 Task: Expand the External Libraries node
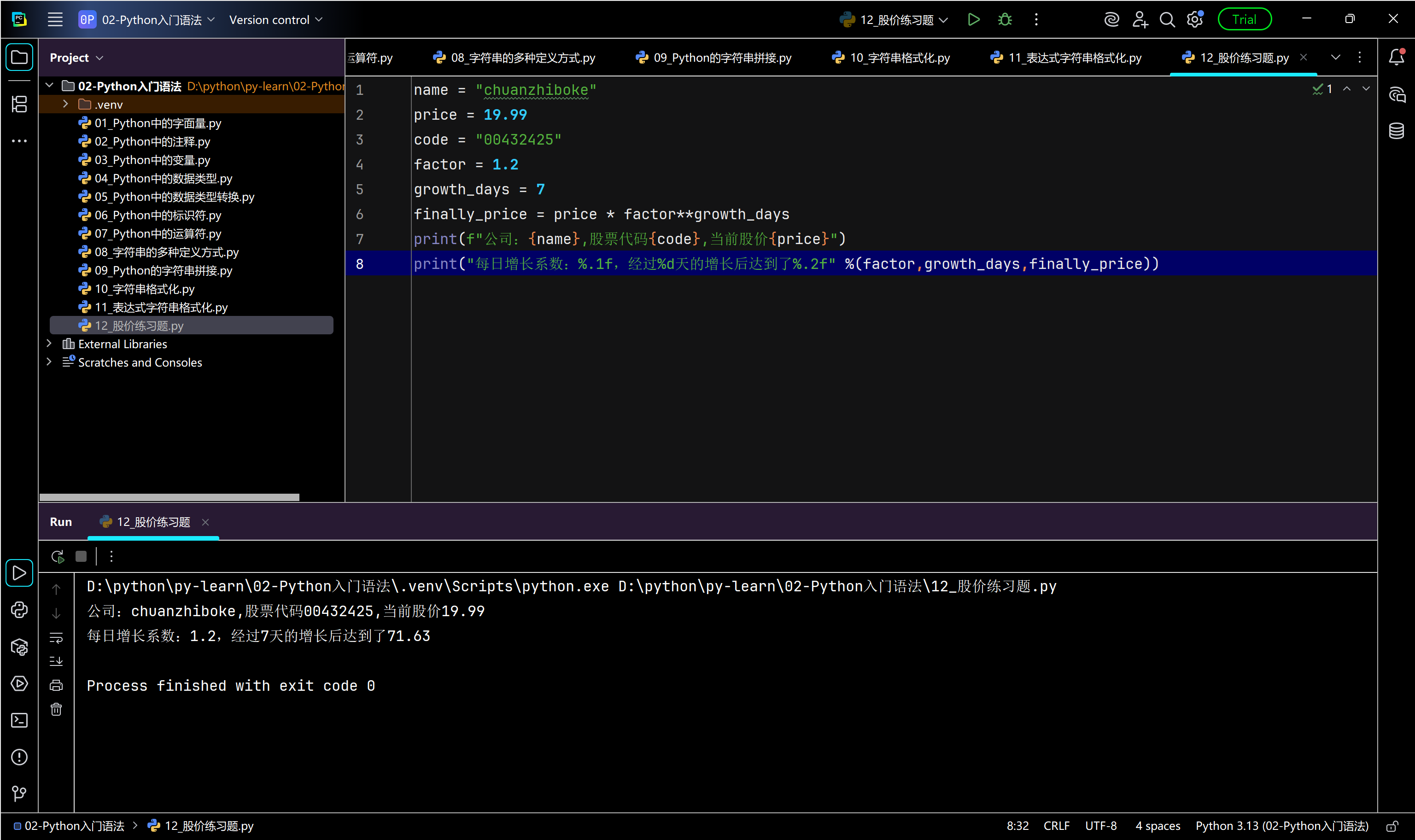click(49, 344)
